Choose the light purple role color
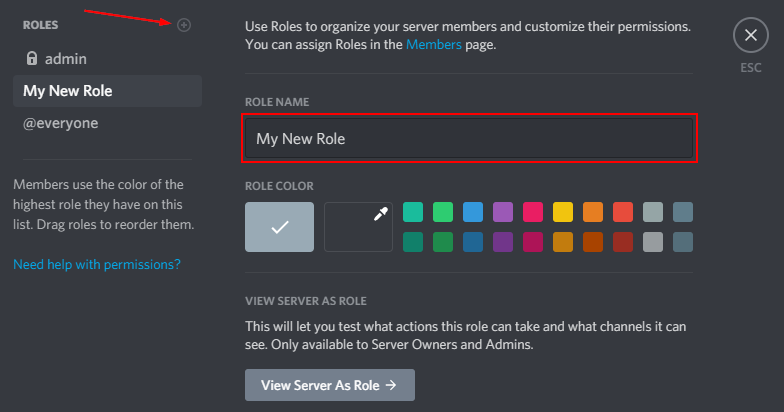The width and height of the screenshot is (784, 412). pos(503,212)
